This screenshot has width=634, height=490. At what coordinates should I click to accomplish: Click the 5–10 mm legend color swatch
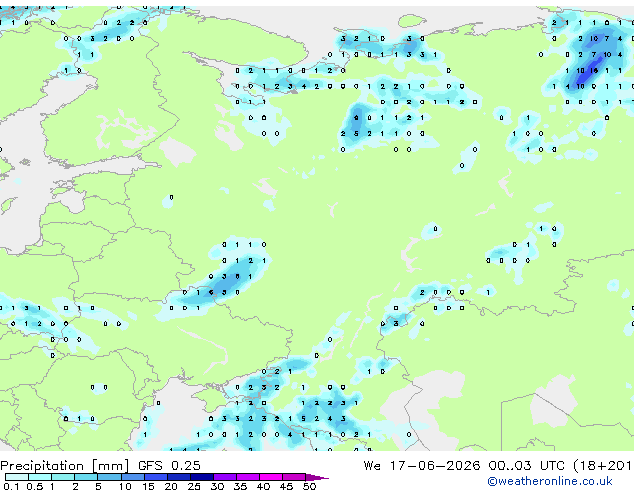click(109, 477)
